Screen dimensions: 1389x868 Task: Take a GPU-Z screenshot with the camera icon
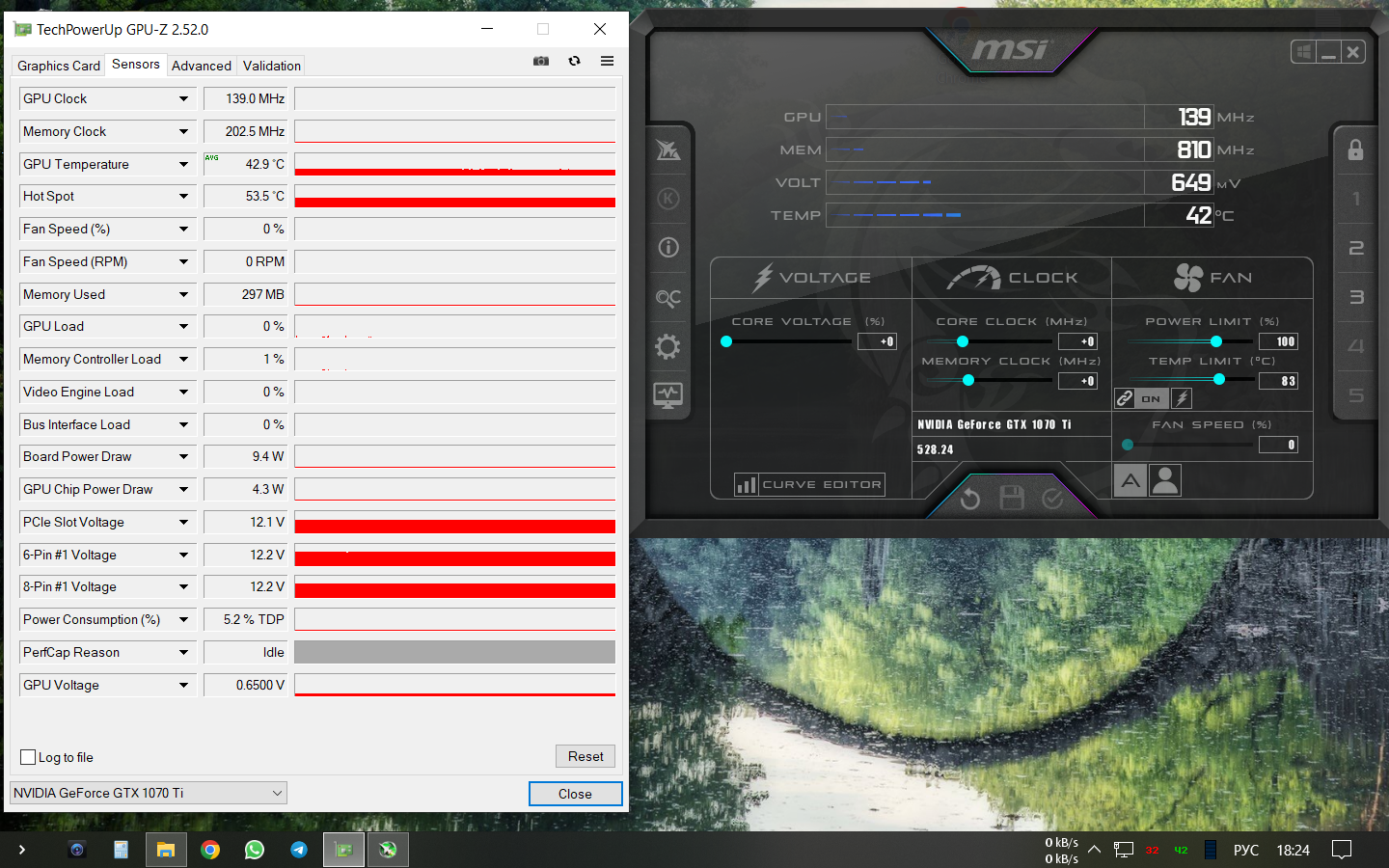541,61
